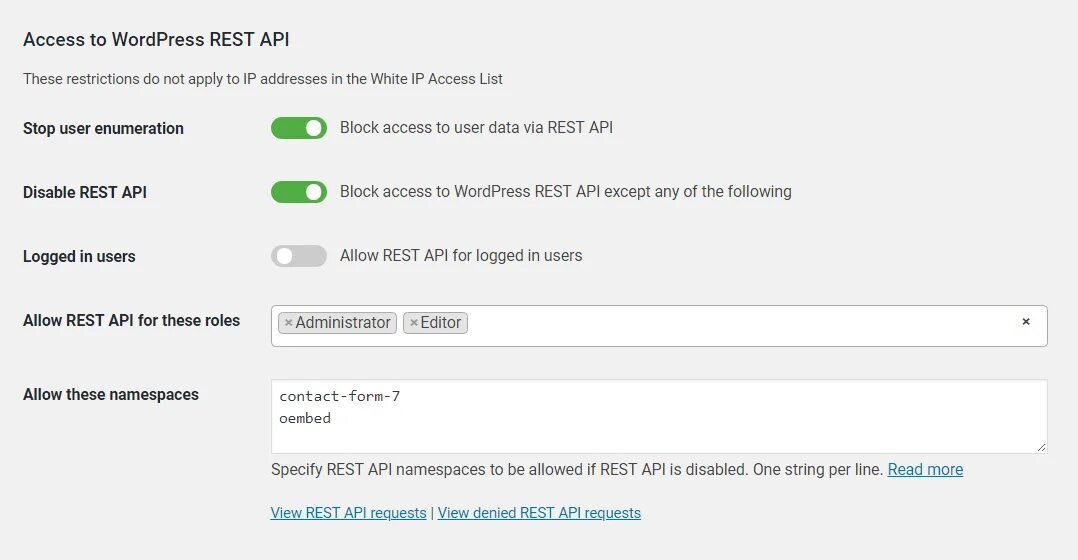
Task: Open View REST API requests link
Action: (348, 513)
